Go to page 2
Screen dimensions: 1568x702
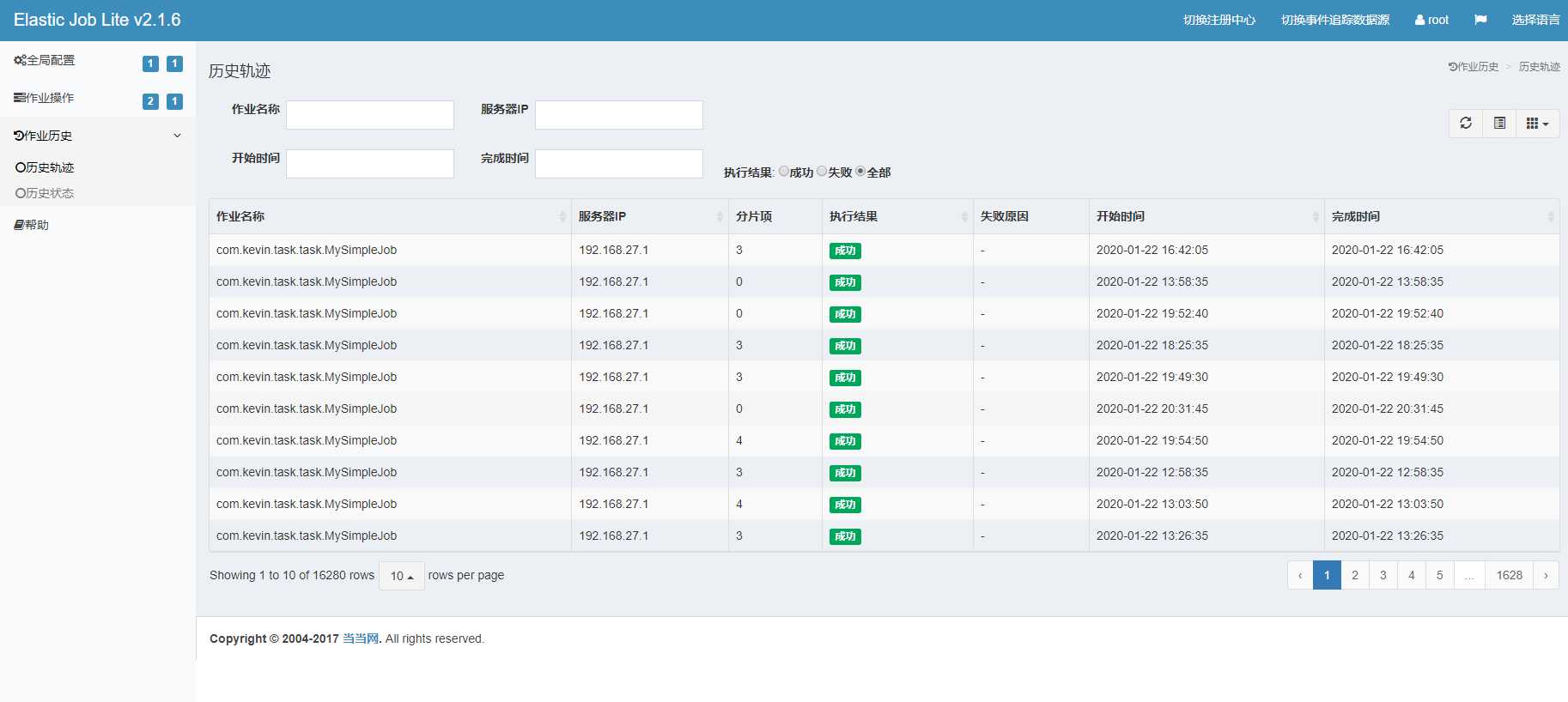click(x=1355, y=575)
